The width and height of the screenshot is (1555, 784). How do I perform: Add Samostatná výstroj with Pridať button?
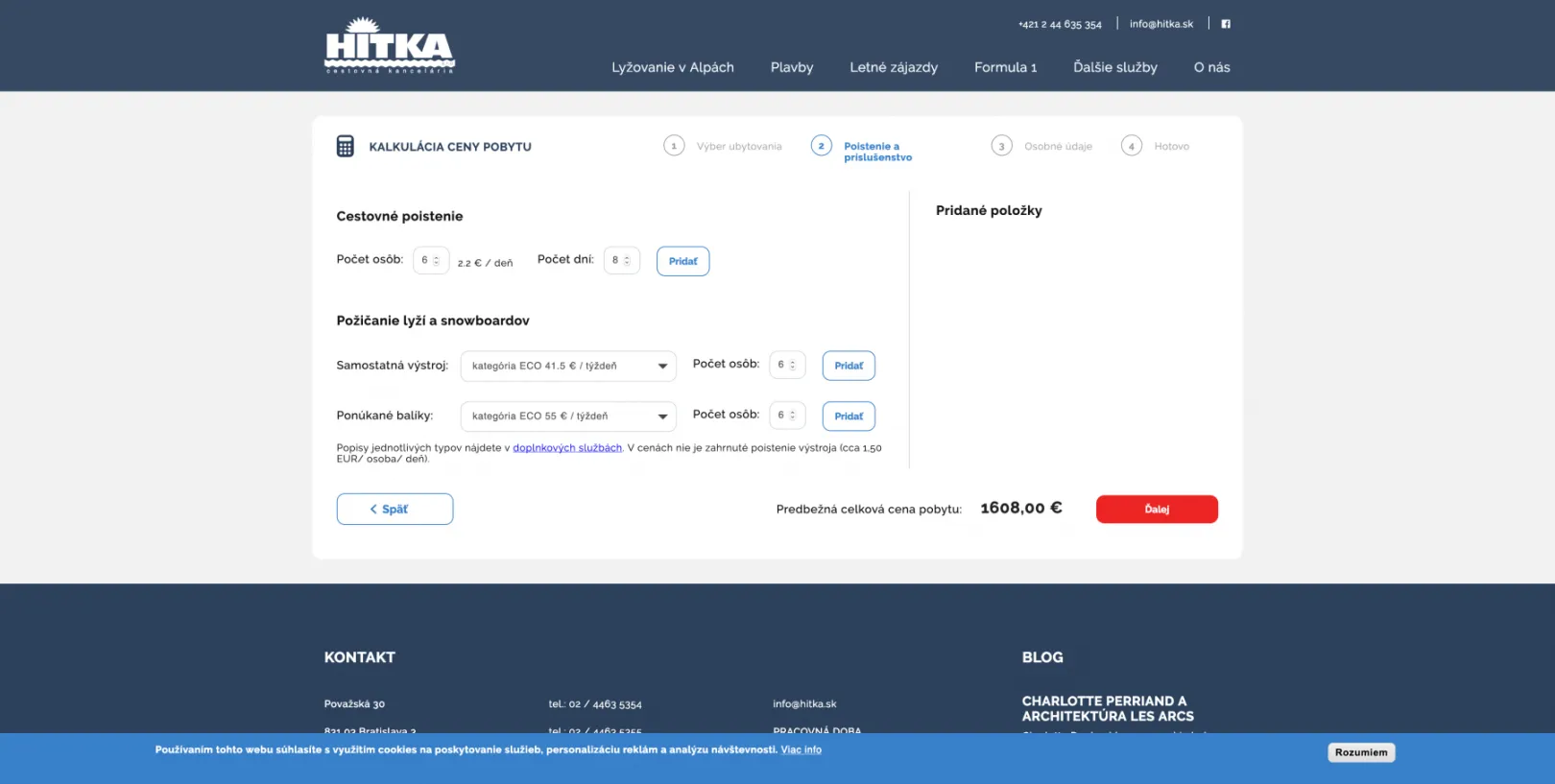coord(849,366)
